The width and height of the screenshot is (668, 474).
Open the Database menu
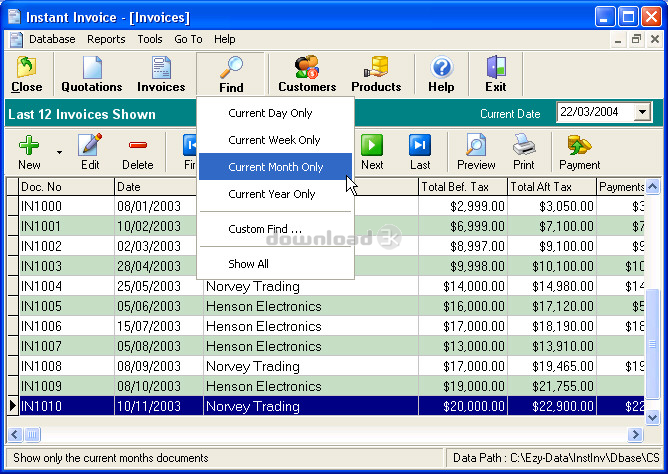click(52, 39)
